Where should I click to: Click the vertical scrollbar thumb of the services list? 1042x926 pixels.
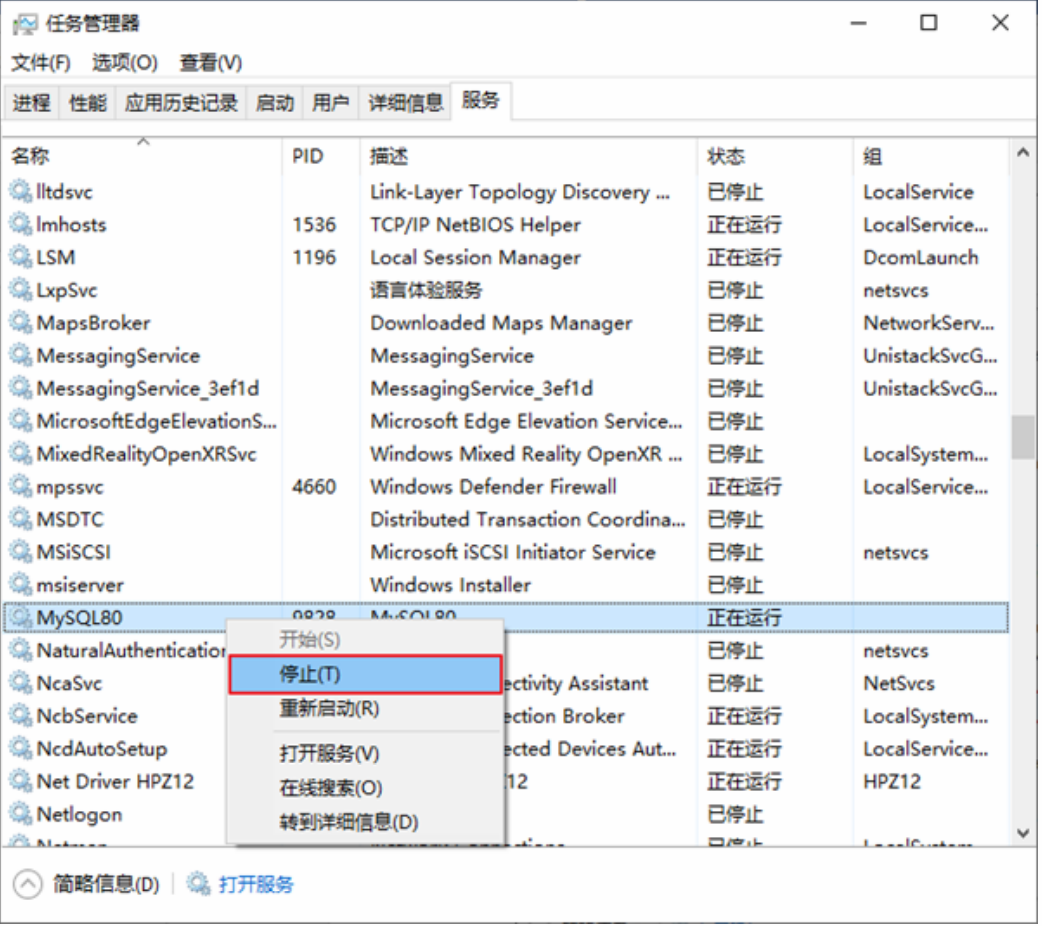pyautogui.click(x=1022, y=437)
